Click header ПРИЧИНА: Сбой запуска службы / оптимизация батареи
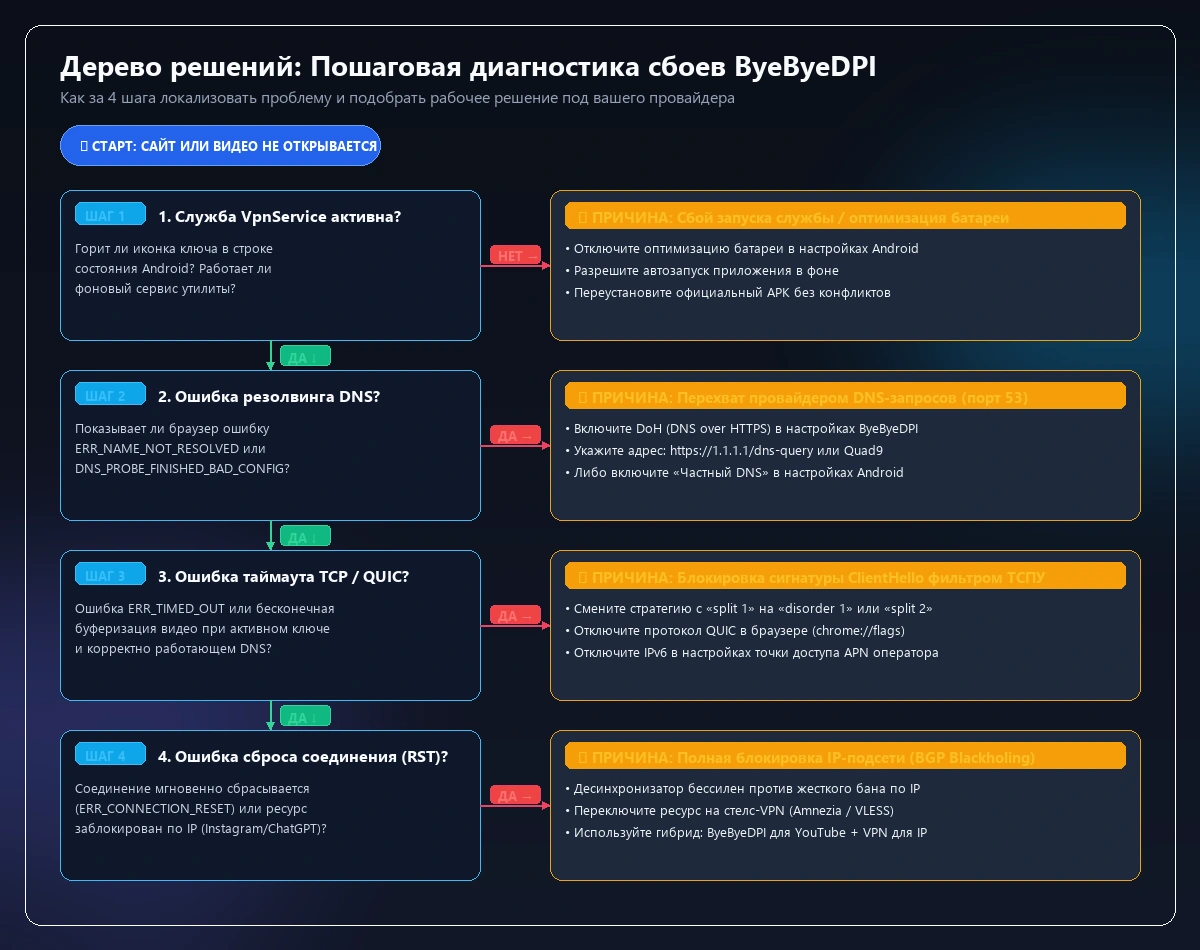This screenshot has height=950, width=1200. [x=845, y=217]
